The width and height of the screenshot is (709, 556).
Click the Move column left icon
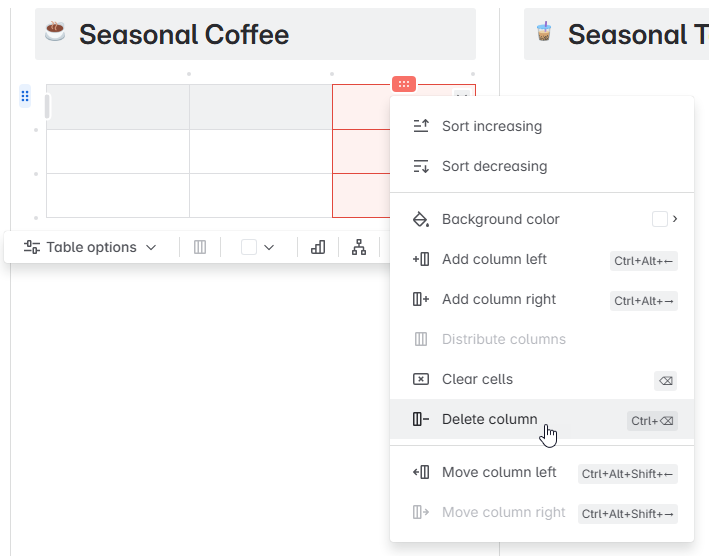click(x=421, y=472)
